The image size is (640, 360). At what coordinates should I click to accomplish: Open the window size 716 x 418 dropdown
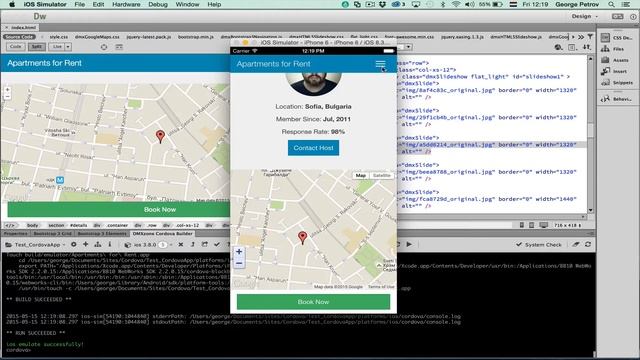567,225
